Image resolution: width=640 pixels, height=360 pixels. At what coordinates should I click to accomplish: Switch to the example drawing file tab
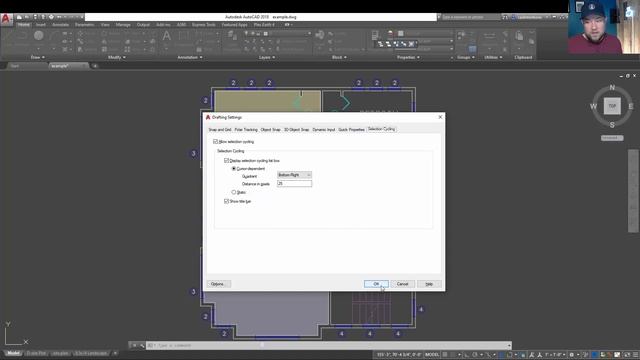[x=68, y=66]
